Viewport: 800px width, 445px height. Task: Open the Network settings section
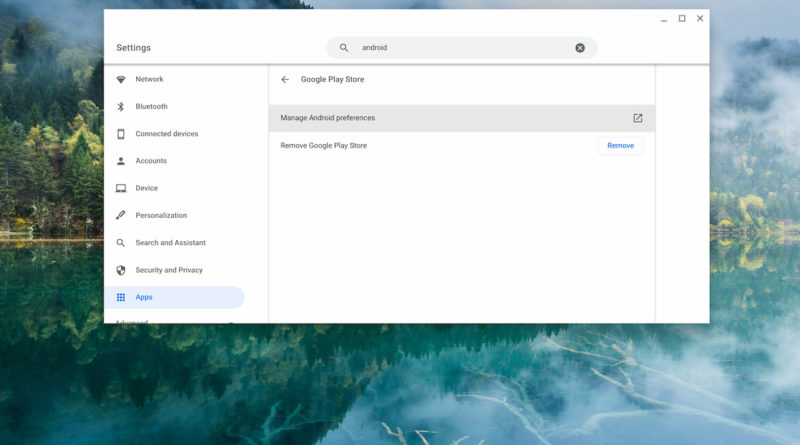point(149,79)
